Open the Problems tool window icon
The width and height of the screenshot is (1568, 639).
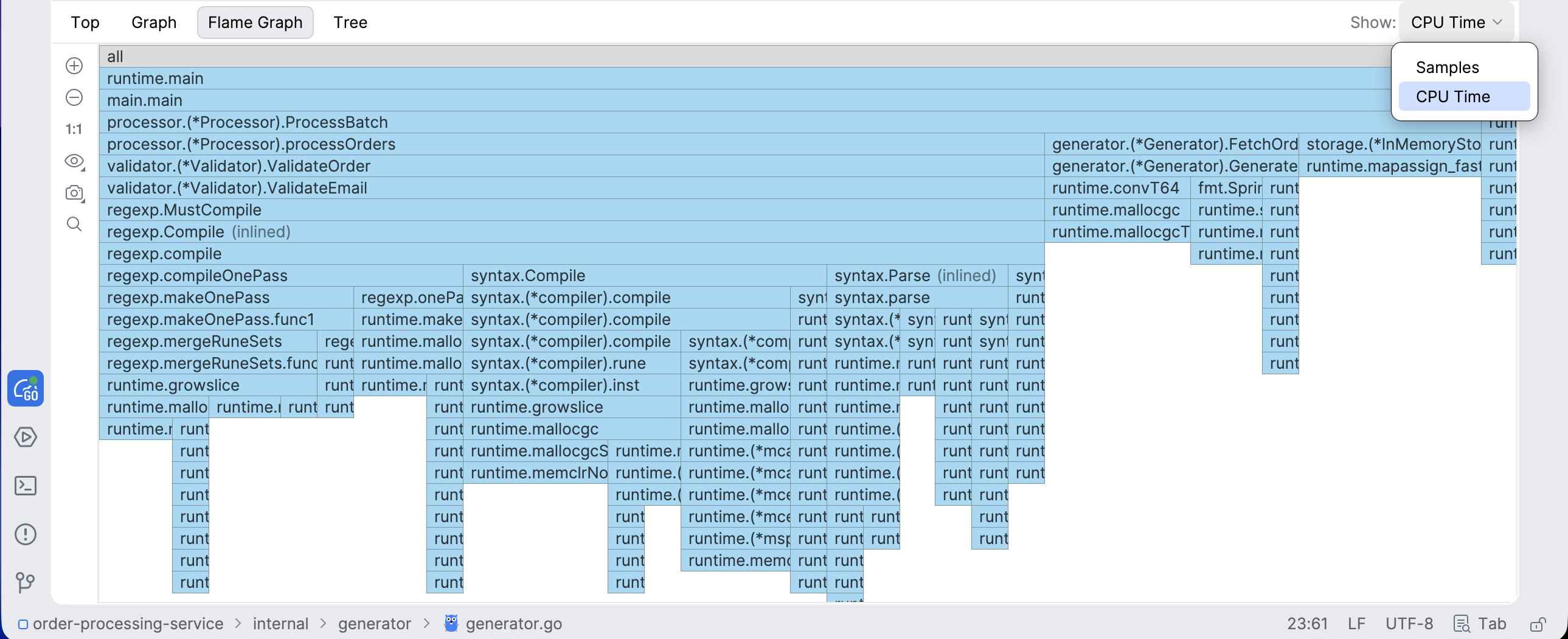[26, 535]
